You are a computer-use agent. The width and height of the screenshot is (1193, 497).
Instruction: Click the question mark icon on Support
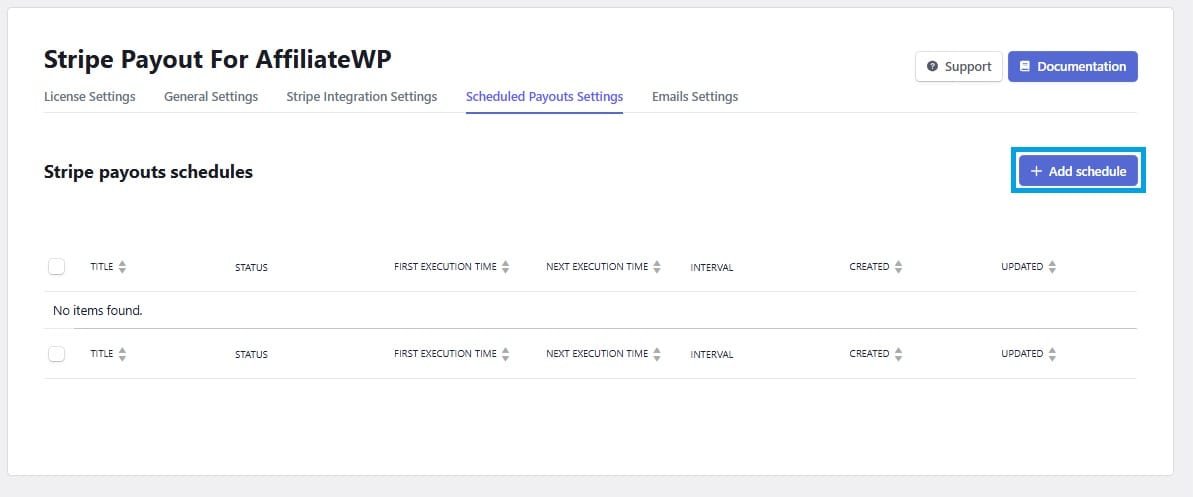tap(932, 66)
